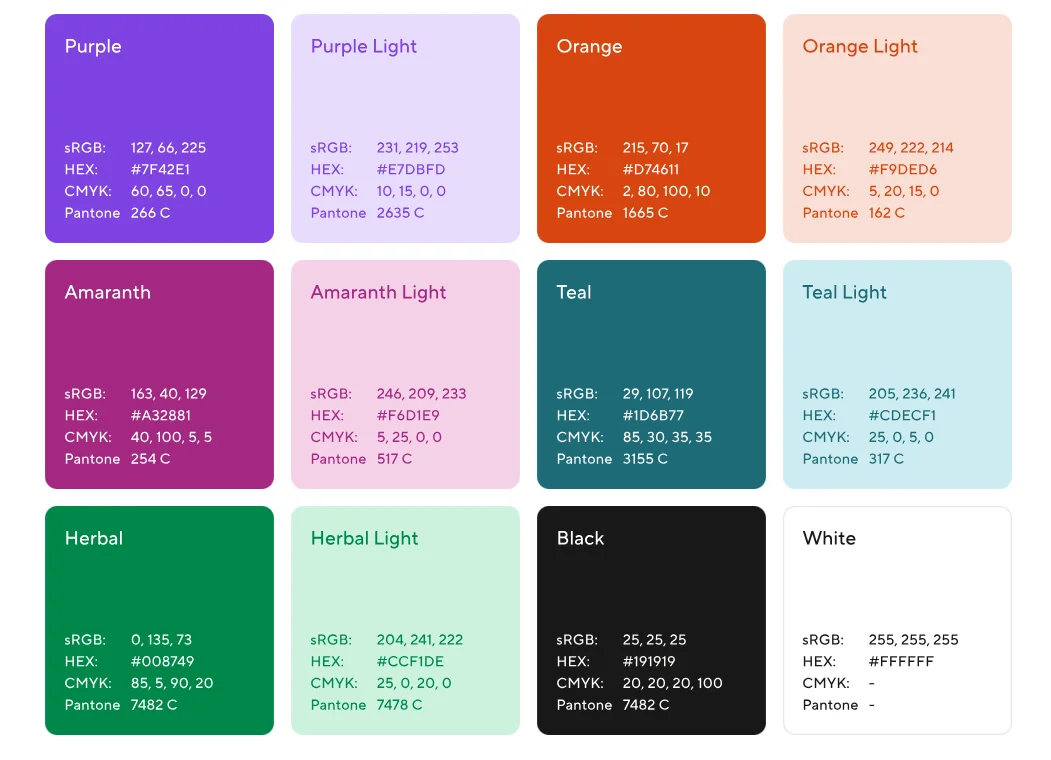Select the Purple Light swatch card
This screenshot has width=1051, height=760.
click(405, 100)
